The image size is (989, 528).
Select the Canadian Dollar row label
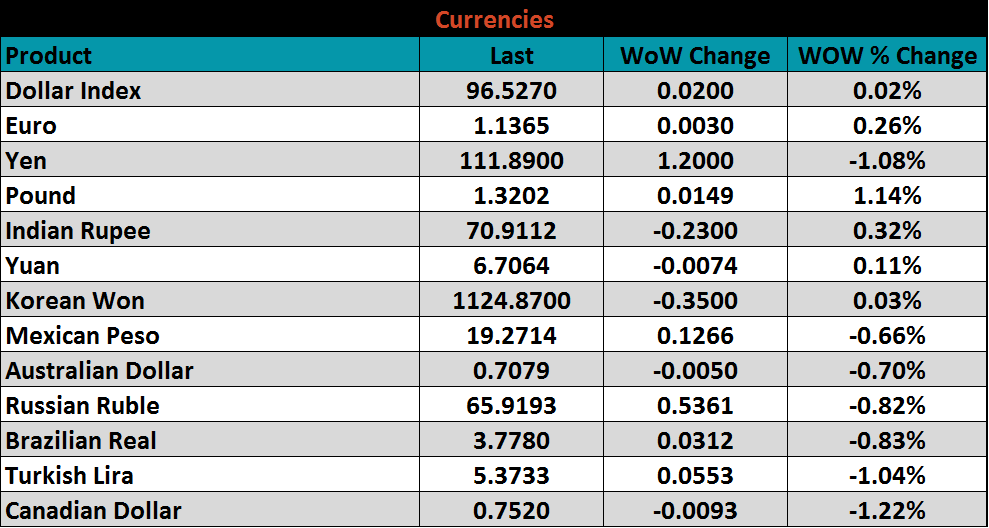pos(94,511)
